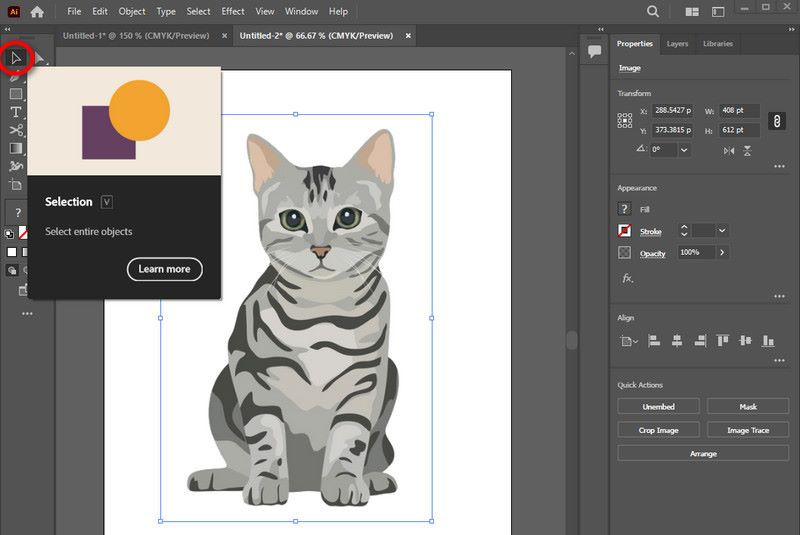Close the Untitled-2 document tab

coord(408,36)
